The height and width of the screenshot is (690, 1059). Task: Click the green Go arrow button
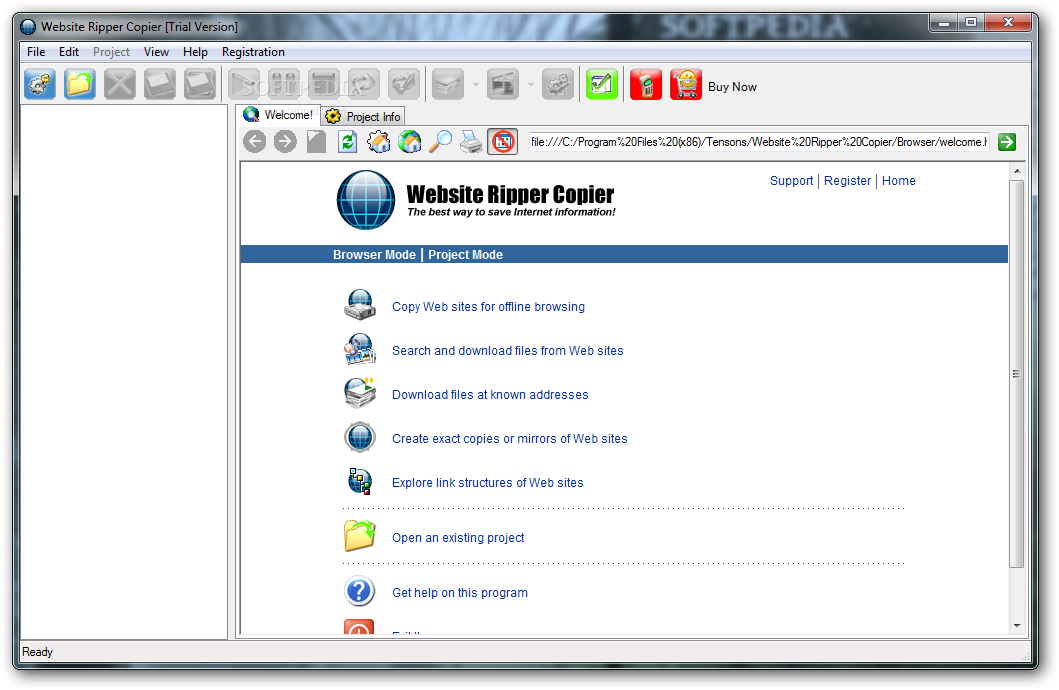click(1007, 142)
